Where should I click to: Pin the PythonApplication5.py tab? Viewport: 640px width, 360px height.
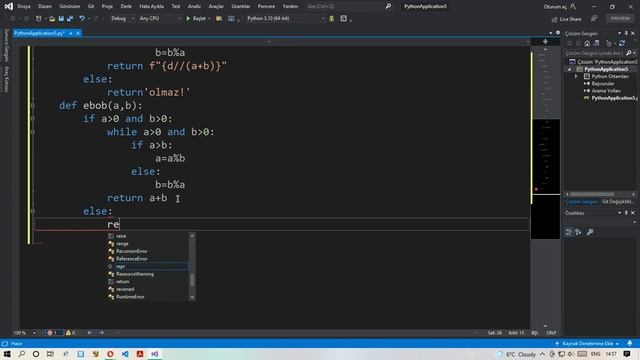click(70, 33)
